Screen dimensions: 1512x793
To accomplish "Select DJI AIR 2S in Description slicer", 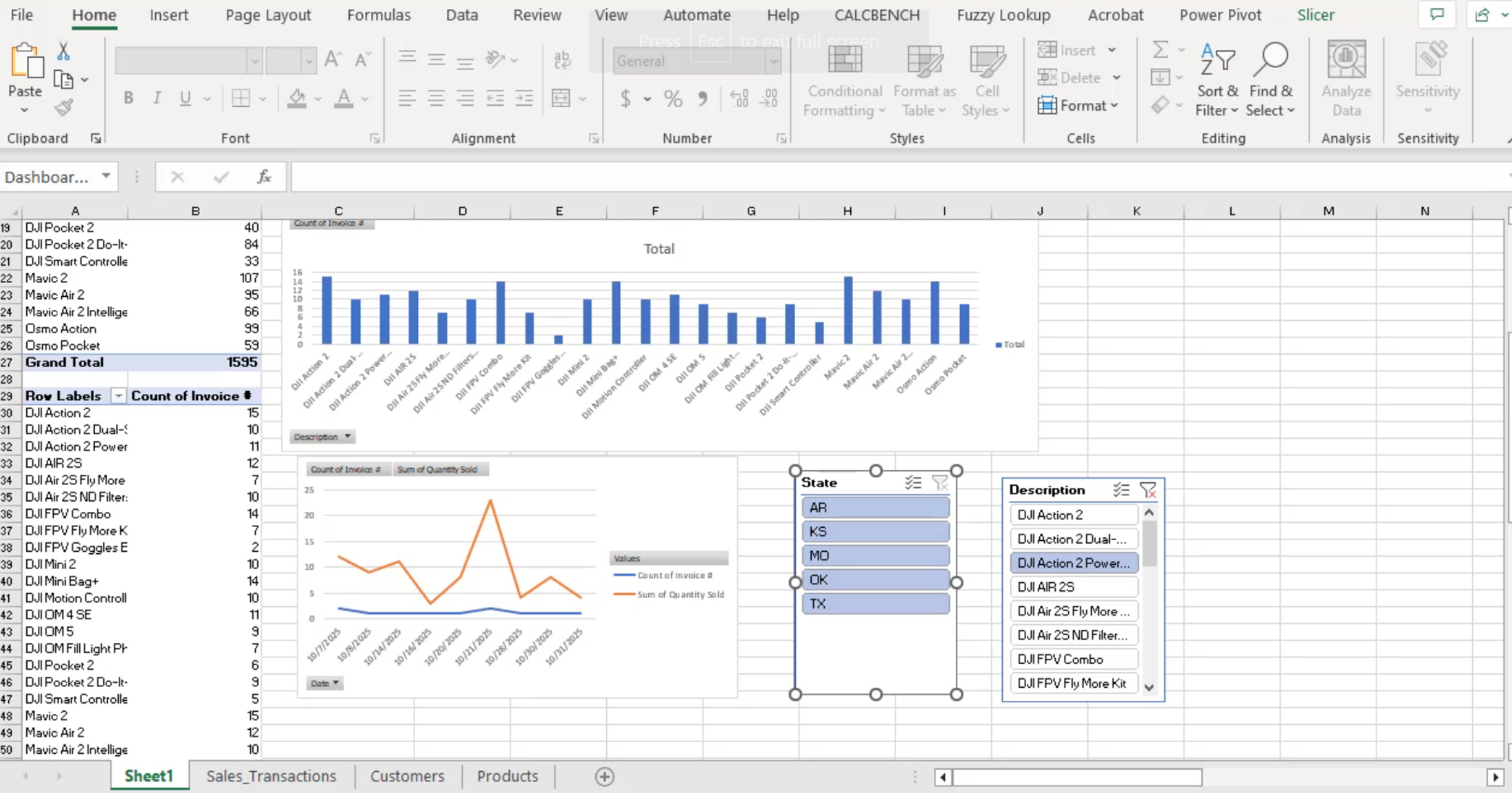I will pyautogui.click(x=1072, y=587).
